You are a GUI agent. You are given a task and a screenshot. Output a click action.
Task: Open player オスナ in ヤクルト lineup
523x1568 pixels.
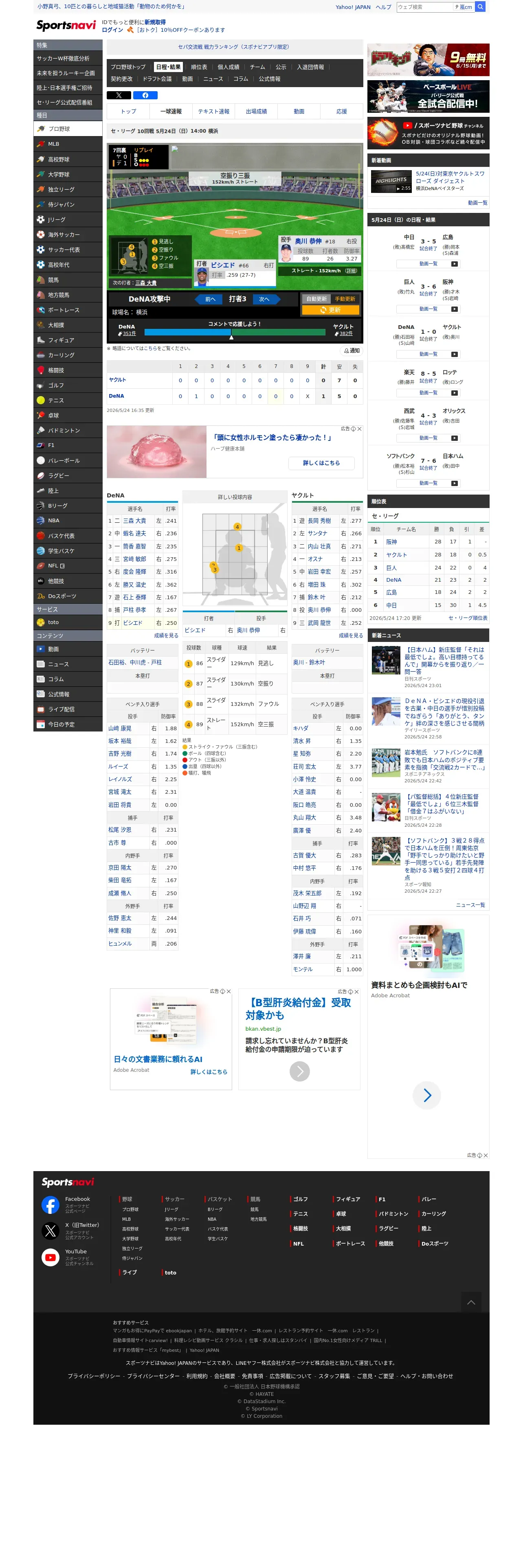(x=315, y=559)
